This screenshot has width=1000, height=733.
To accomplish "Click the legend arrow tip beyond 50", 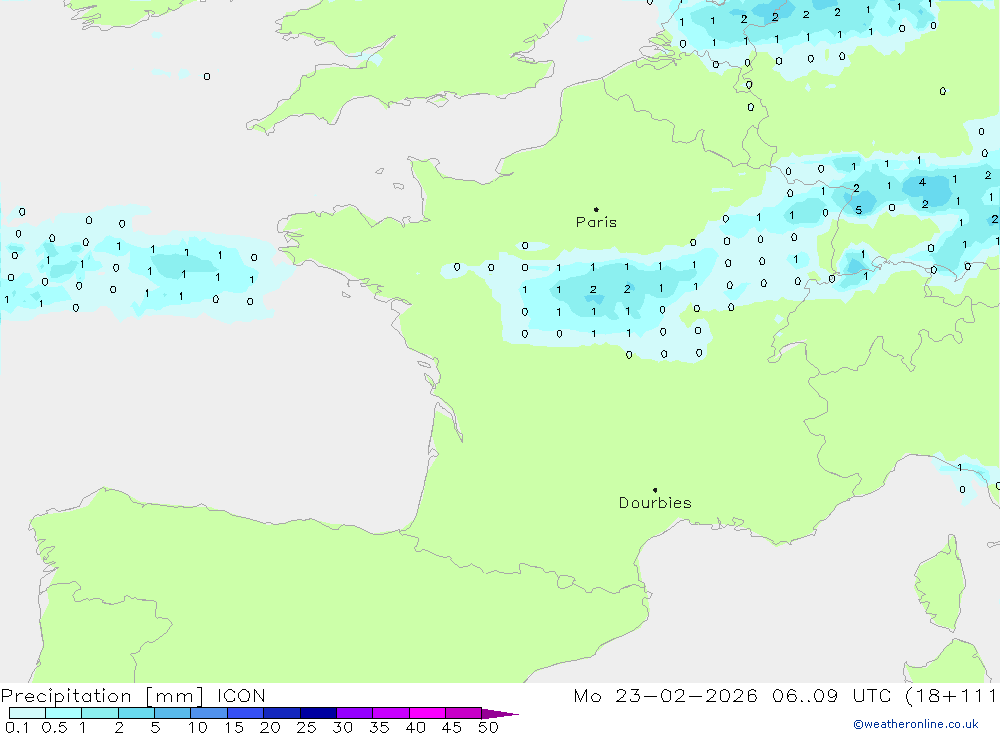I will [500, 714].
